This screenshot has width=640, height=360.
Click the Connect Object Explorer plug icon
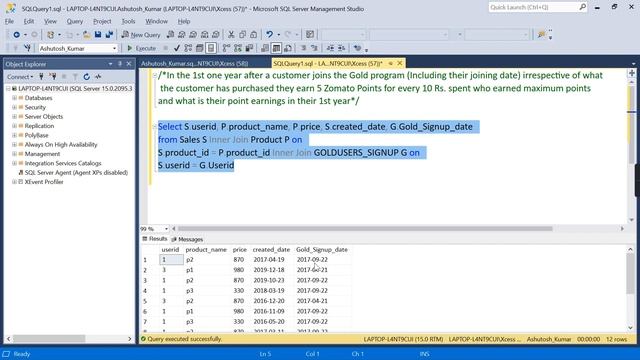tap(41, 76)
